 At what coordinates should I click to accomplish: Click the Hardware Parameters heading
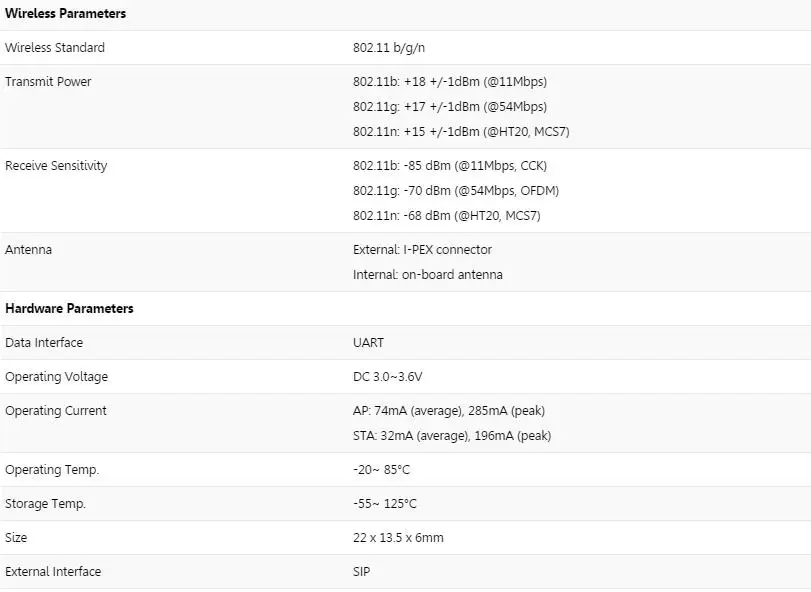click(x=69, y=309)
